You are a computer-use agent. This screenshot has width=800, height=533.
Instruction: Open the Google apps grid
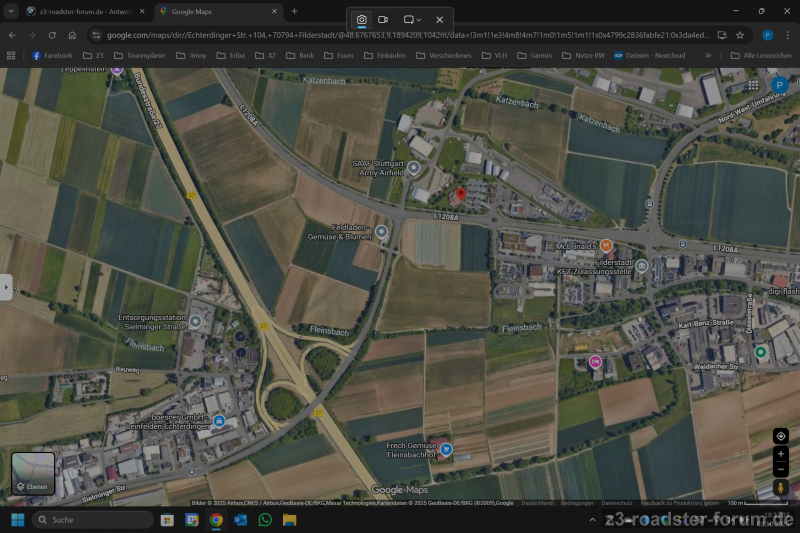click(752, 86)
